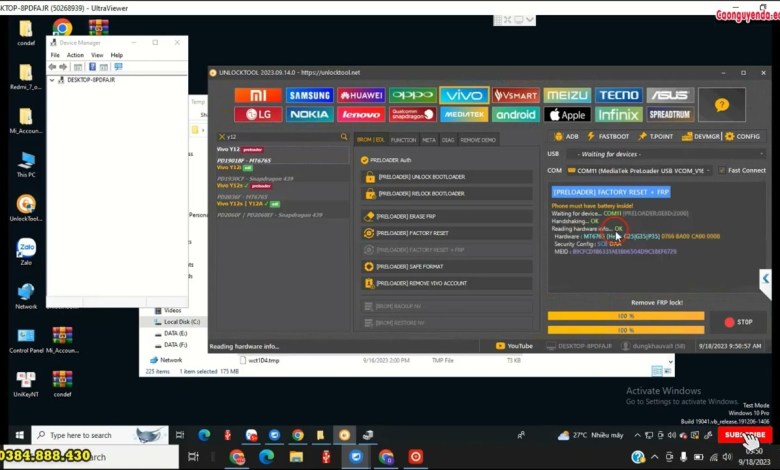The height and width of the screenshot is (470, 780).
Task: Switch to the BROM | EDL tab
Action: click(371, 140)
